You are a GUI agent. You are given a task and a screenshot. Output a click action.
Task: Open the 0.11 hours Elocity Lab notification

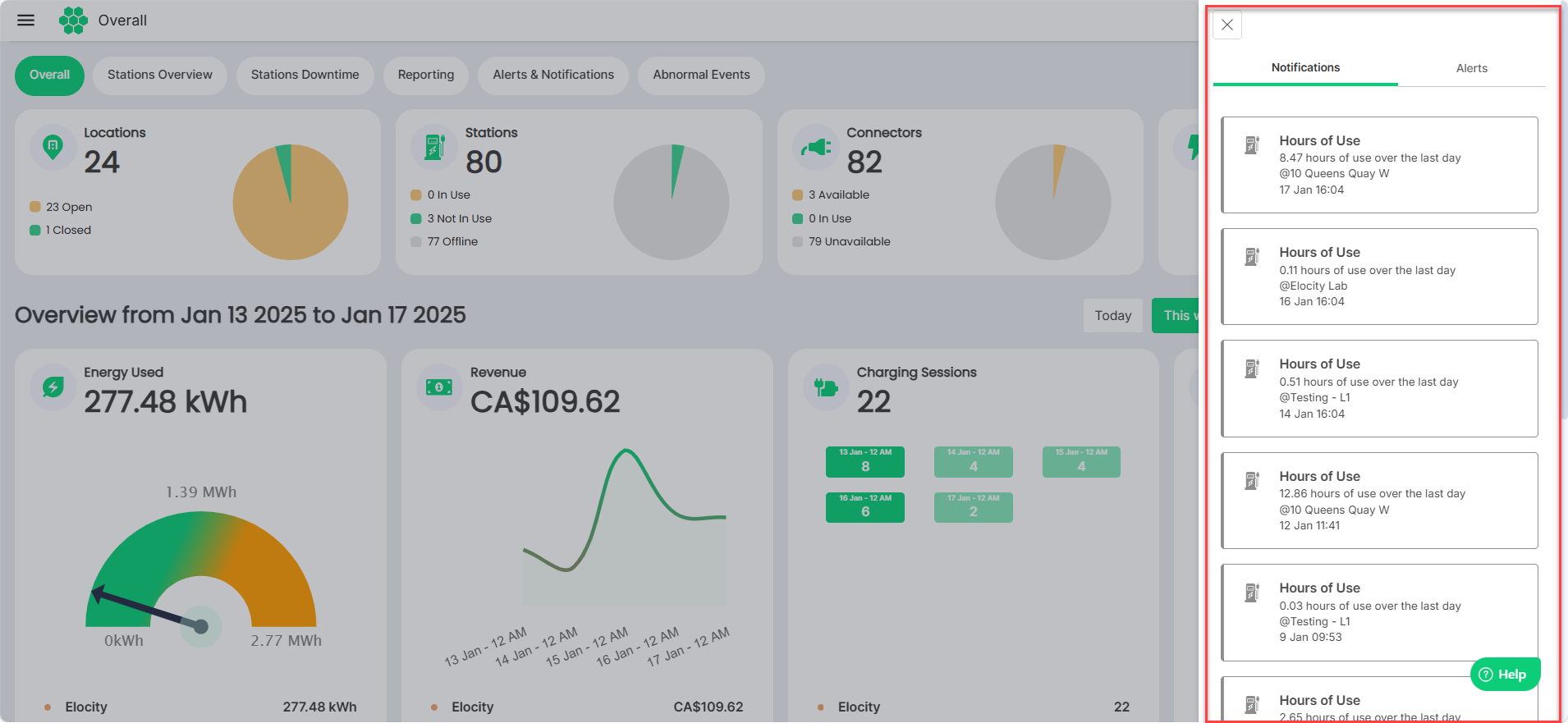[1379, 277]
